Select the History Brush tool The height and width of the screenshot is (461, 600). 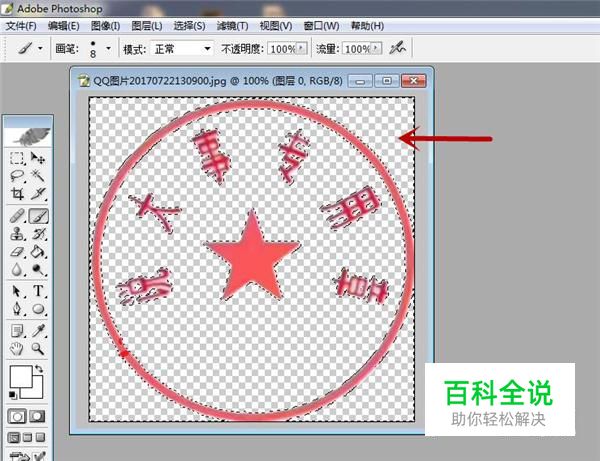point(38,234)
